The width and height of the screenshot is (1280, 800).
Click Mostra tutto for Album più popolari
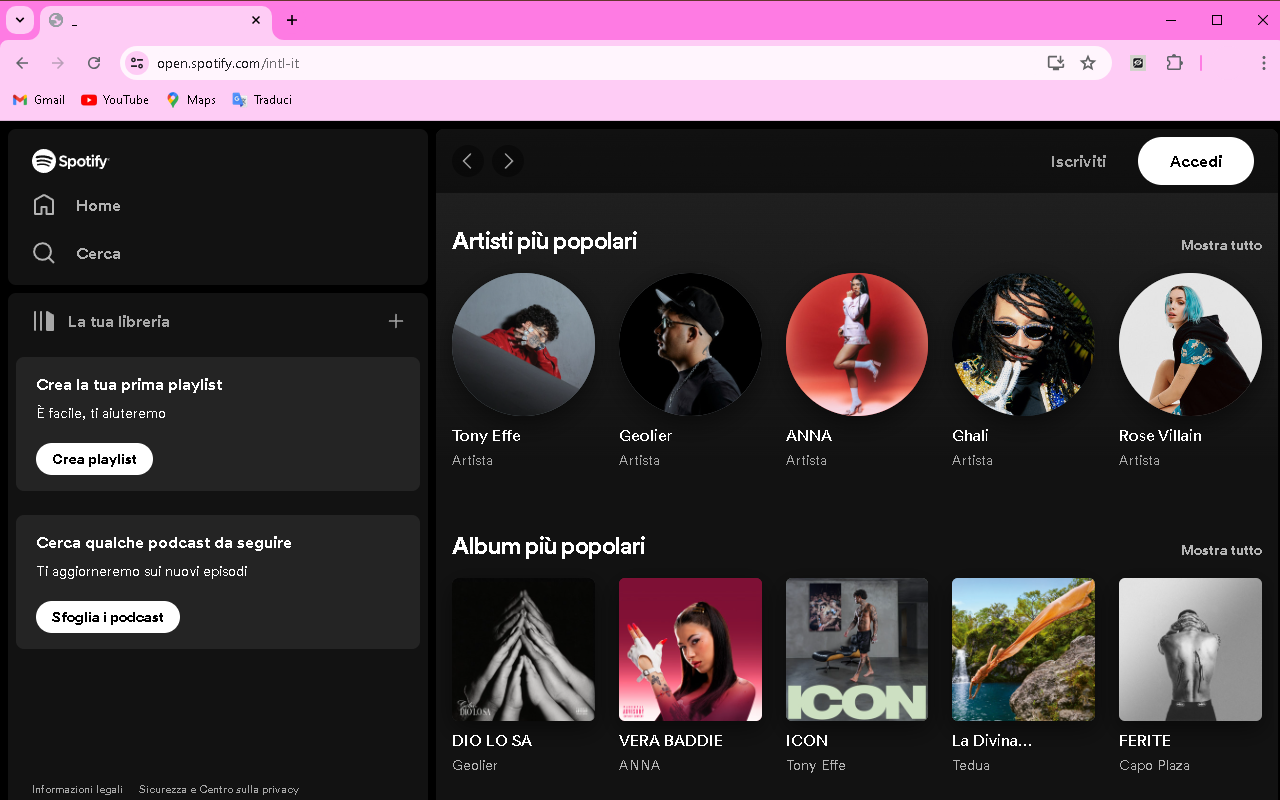tap(1221, 550)
